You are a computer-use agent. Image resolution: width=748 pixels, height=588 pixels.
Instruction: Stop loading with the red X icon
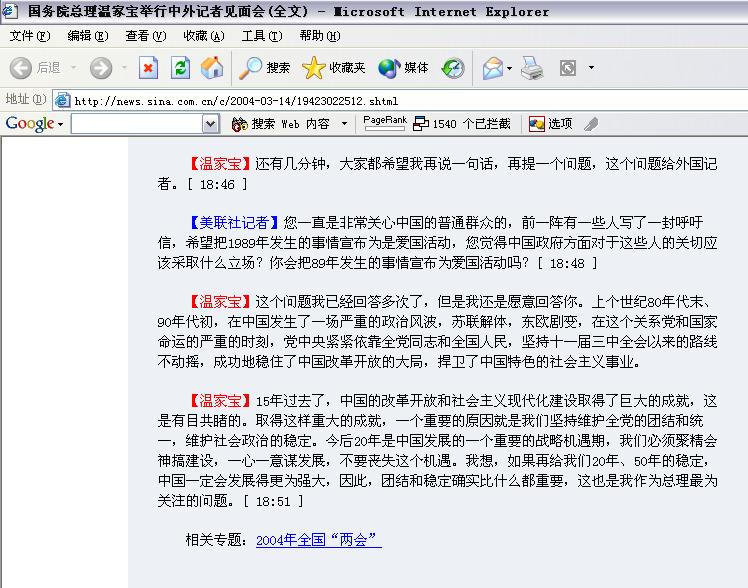(148, 68)
